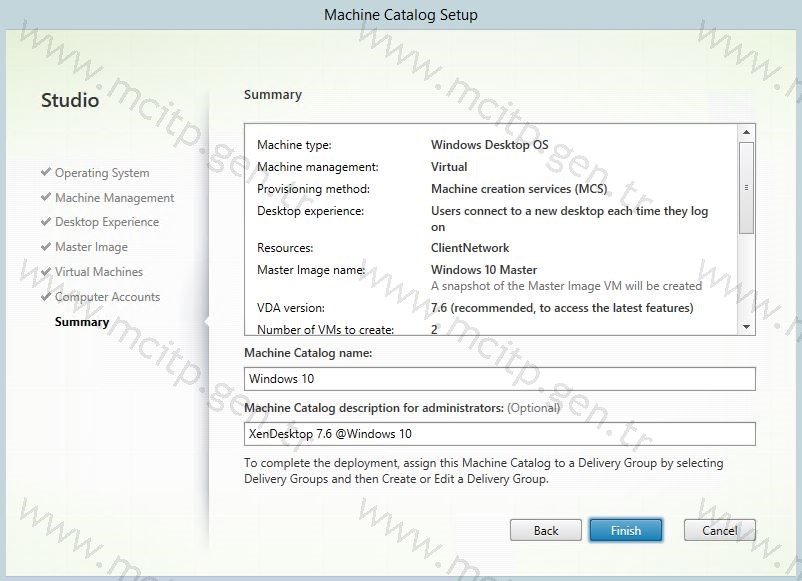Cancel the Machine Catalog Setup

[x=720, y=530]
